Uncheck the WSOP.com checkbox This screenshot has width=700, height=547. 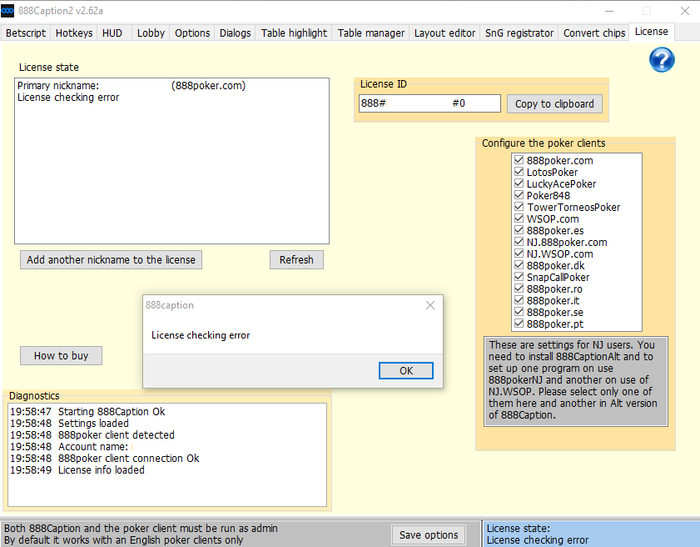pos(519,218)
